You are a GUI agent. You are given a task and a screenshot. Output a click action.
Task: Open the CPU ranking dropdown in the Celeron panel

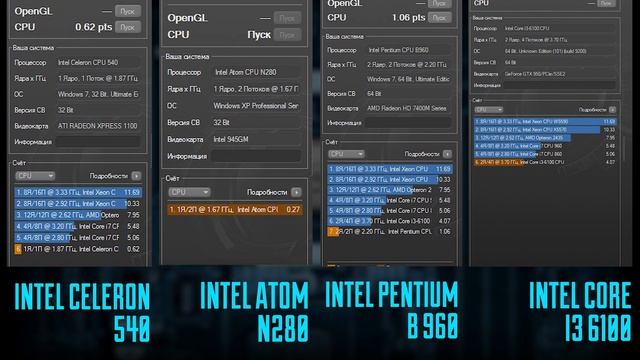pyautogui.click(x=35, y=176)
